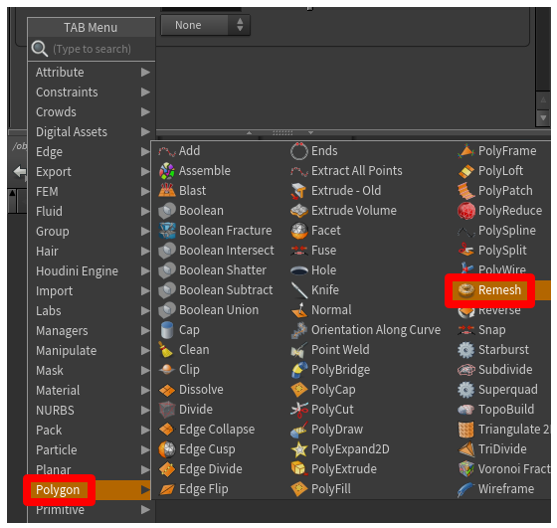
Task: Select the Remesh torus icon
Action: click(466, 290)
